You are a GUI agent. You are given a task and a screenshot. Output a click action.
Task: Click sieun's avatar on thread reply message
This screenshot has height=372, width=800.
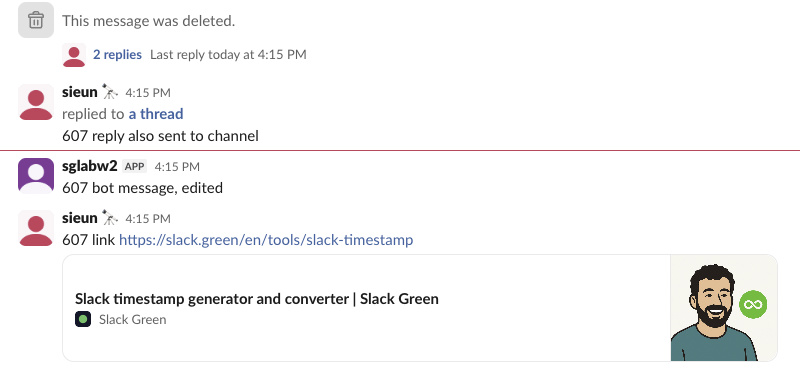[36, 102]
